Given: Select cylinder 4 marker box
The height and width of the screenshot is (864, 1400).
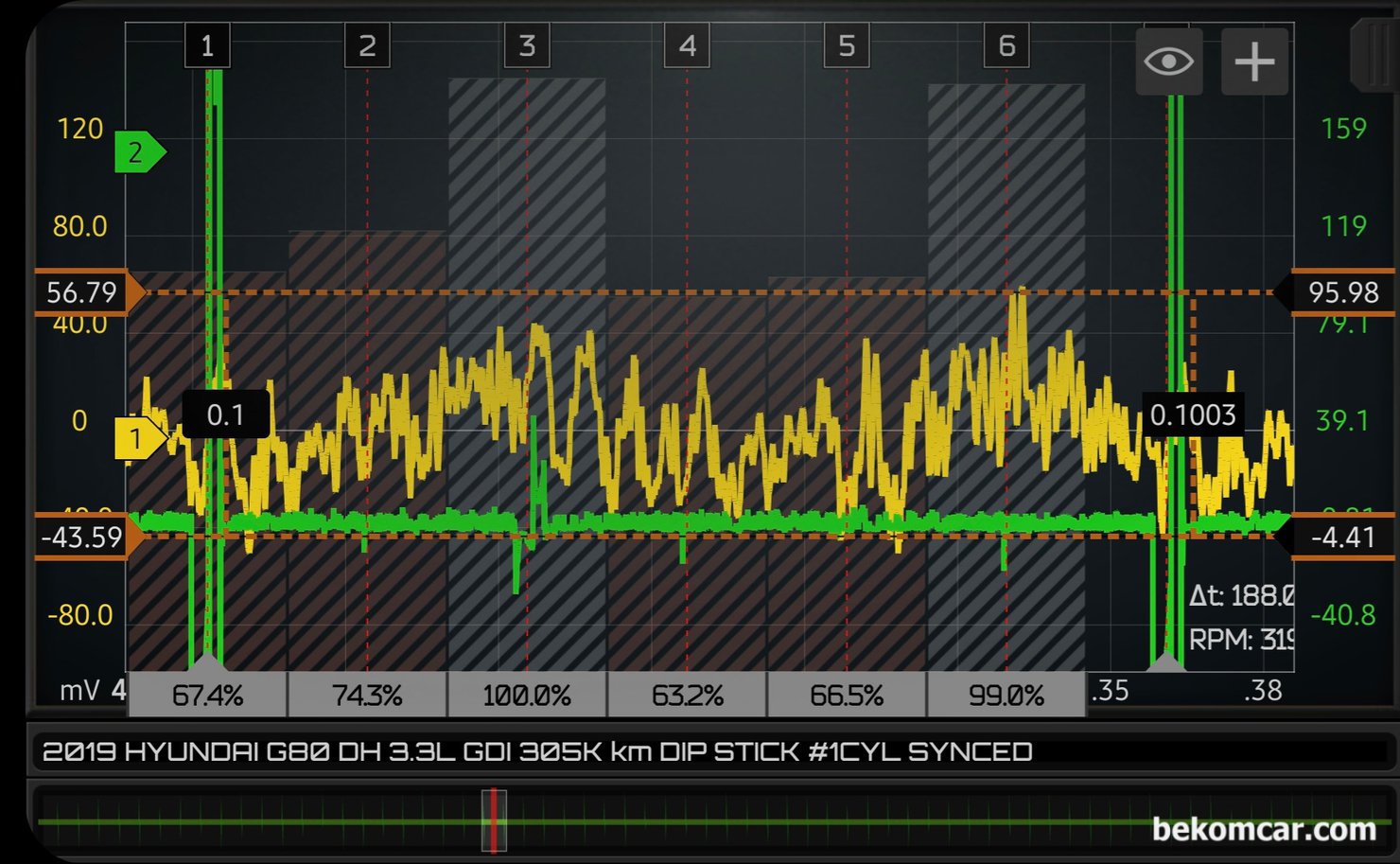Looking at the screenshot, I should pos(687,45).
